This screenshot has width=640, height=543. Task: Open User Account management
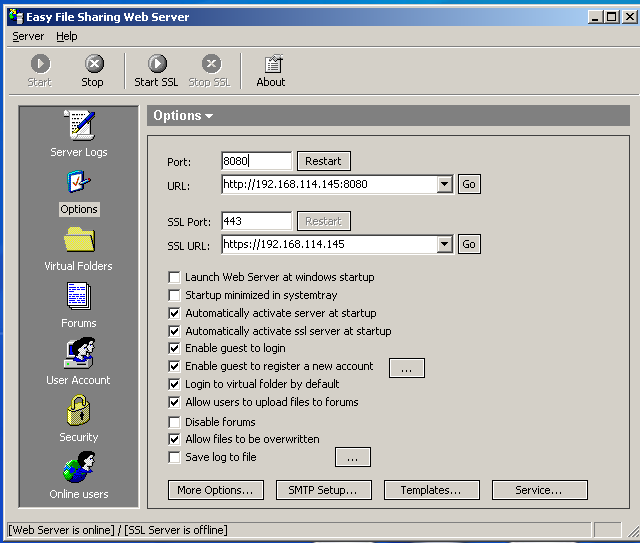(80, 353)
